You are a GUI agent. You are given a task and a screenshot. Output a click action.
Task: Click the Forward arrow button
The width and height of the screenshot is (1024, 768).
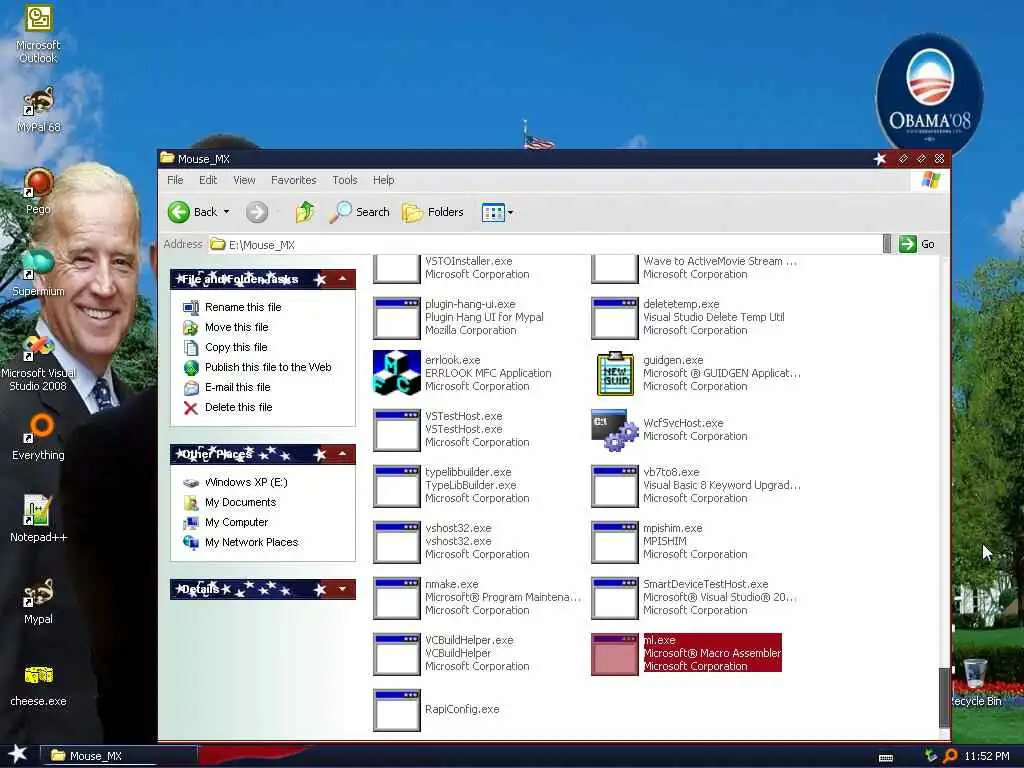257,212
